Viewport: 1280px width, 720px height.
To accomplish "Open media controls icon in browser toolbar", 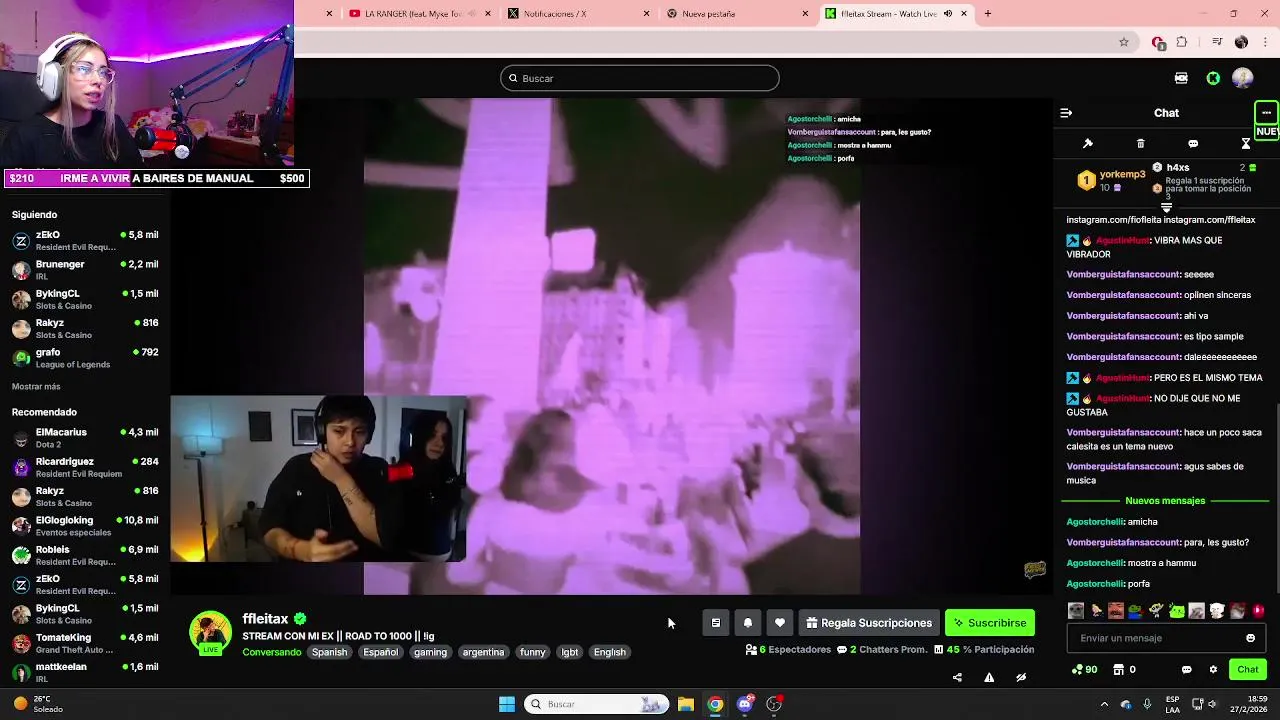I will point(1217,42).
